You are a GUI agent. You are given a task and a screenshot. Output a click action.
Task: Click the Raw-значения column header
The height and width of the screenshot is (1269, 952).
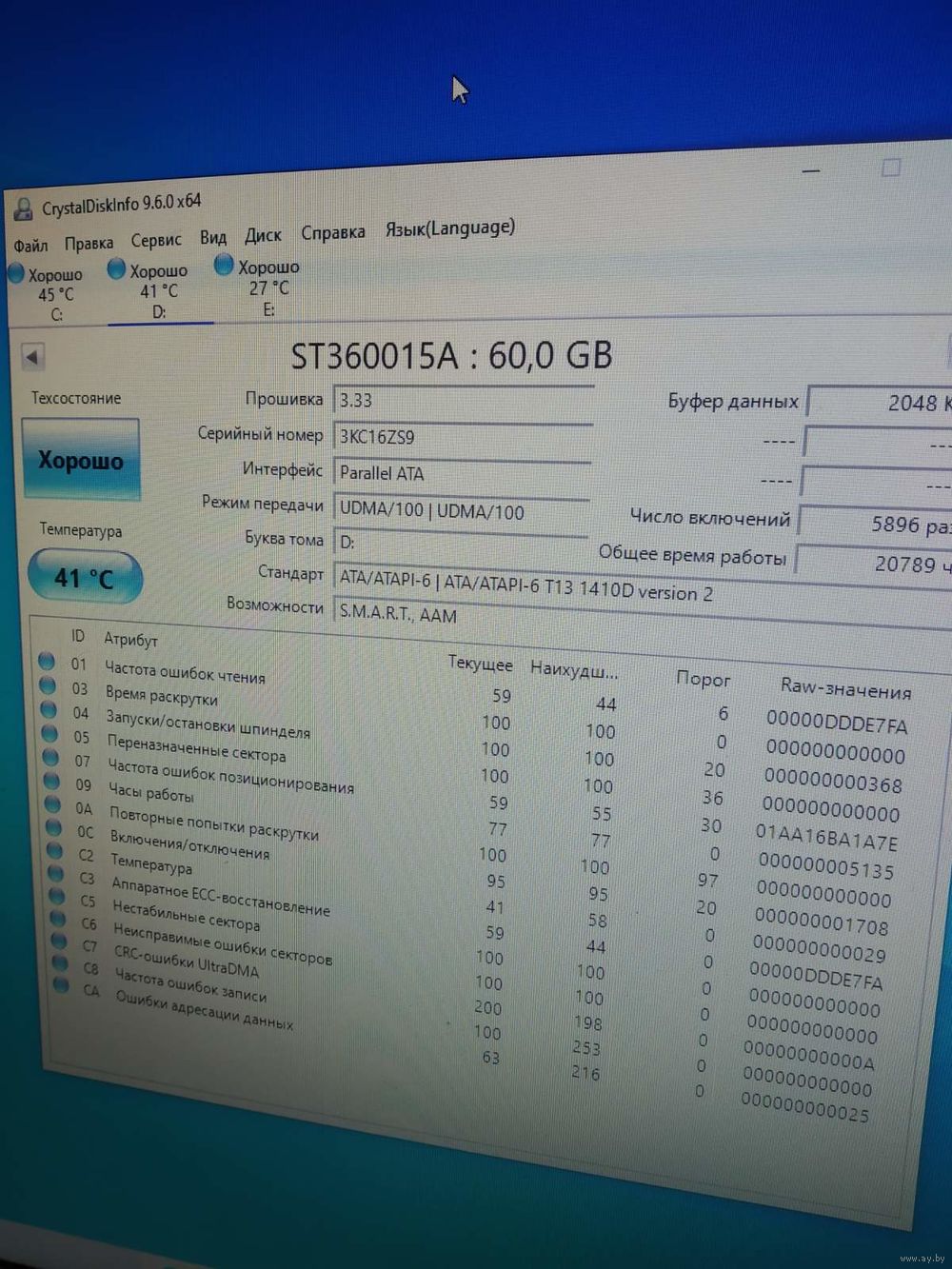[x=845, y=687]
